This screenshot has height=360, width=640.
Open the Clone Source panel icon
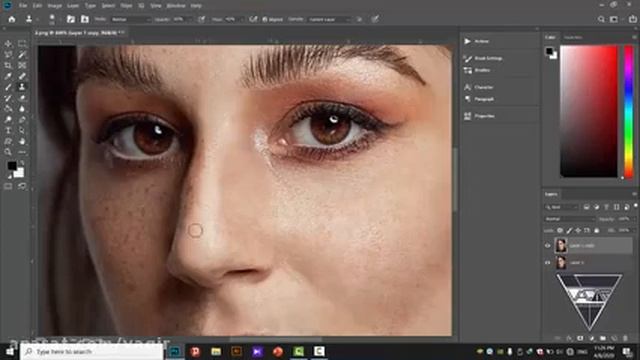(84, 19)
